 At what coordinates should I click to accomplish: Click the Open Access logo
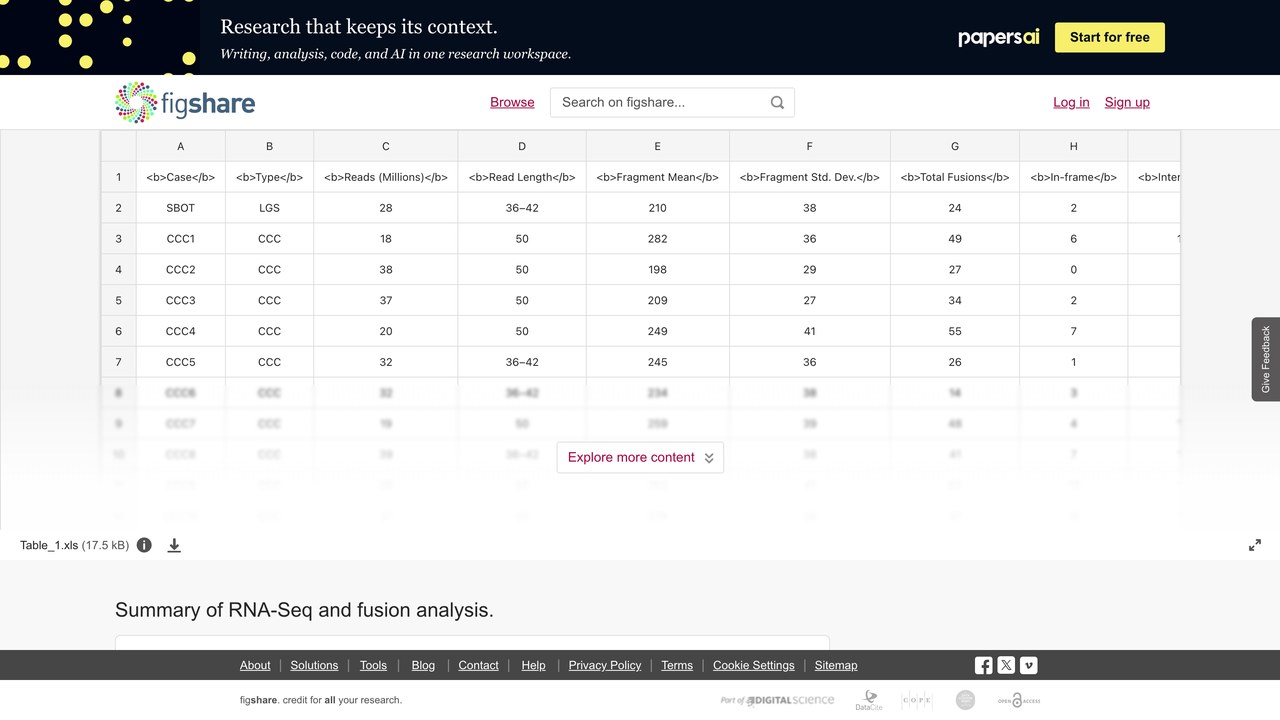tap(1019, 700)
